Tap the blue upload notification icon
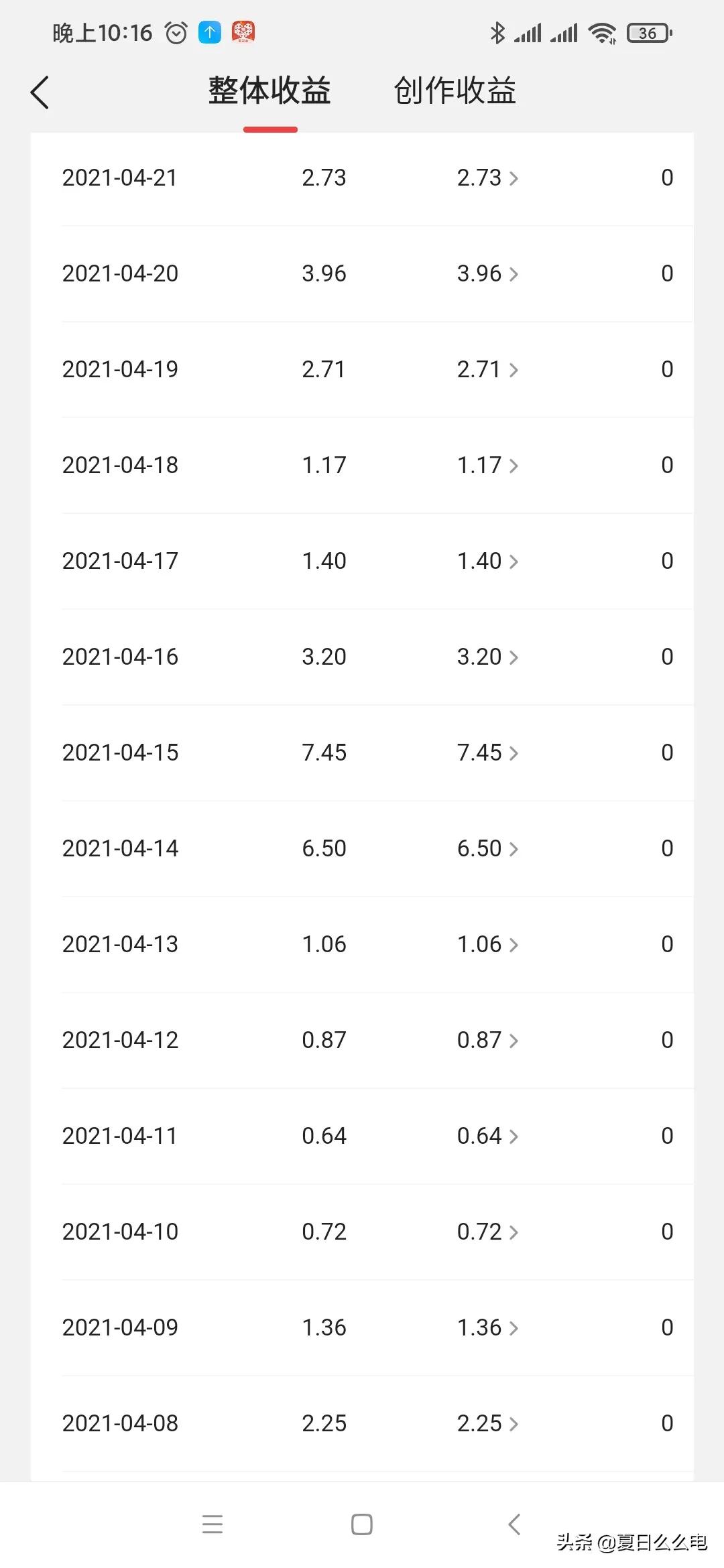 210,32
